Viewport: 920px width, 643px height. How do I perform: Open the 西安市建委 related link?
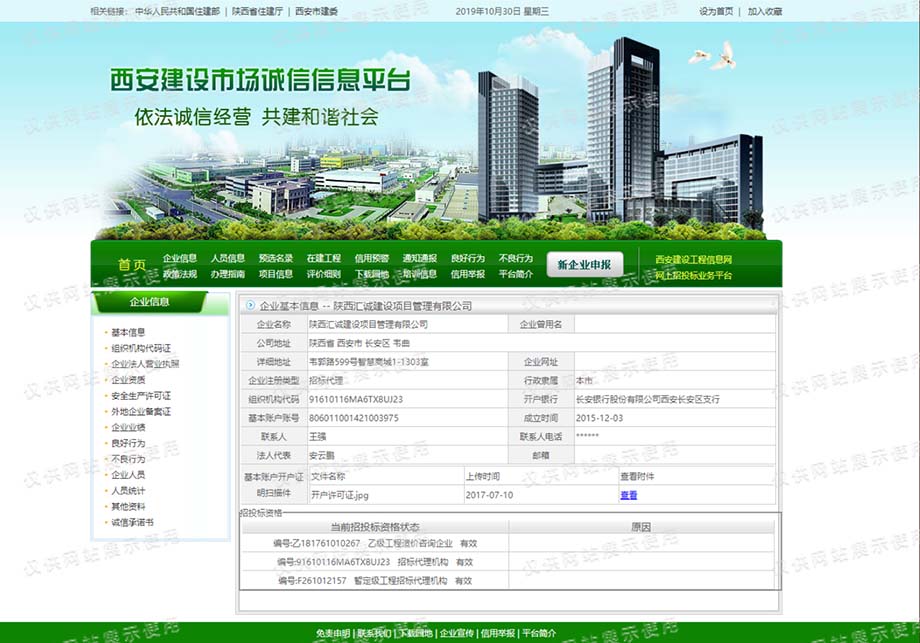click(x=316, y=11)
